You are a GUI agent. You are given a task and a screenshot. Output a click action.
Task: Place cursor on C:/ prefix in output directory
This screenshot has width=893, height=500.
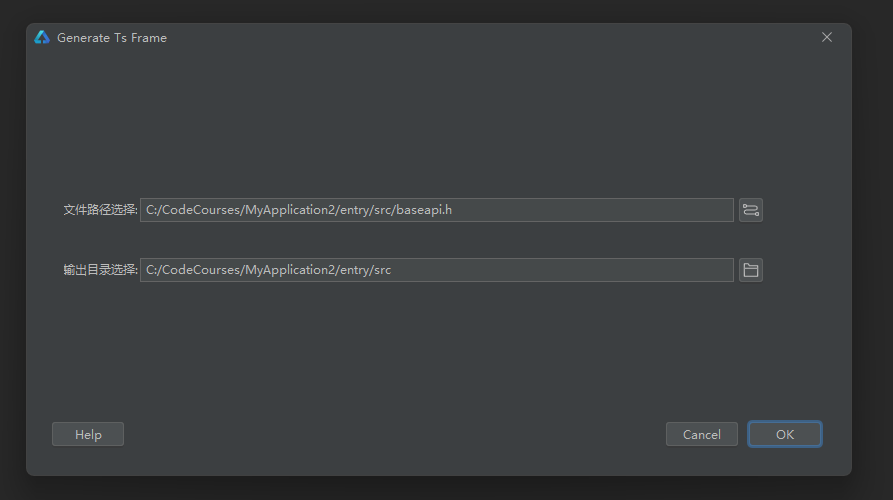[x=152, y=270]
